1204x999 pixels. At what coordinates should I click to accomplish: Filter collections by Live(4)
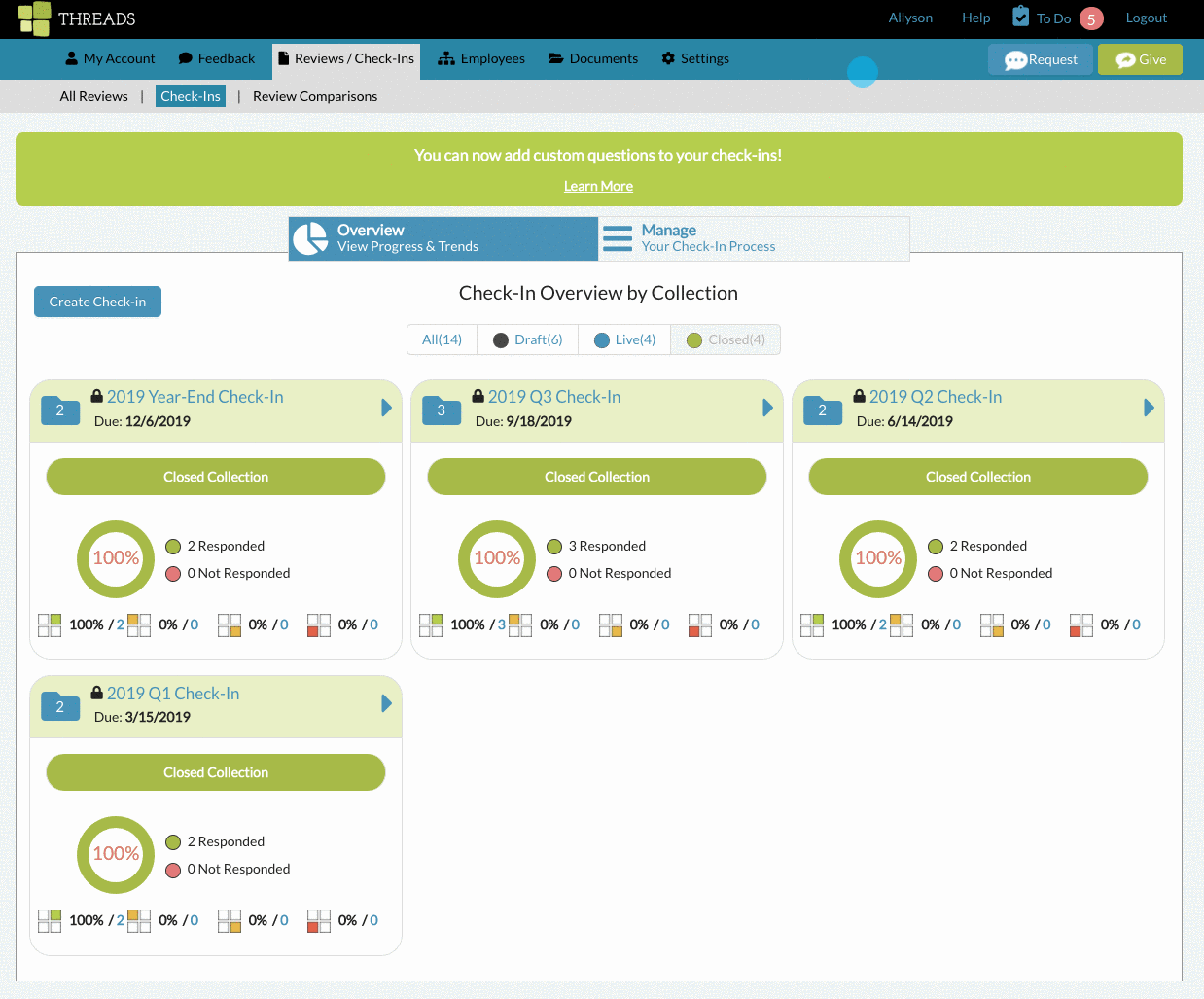[624, 339]
